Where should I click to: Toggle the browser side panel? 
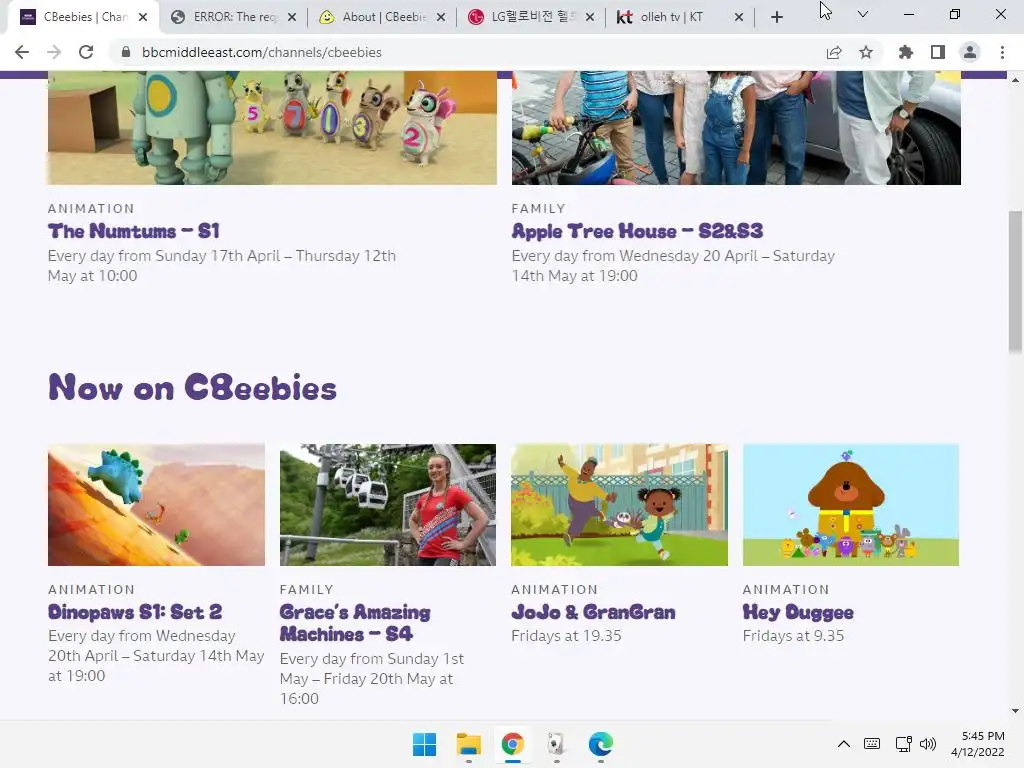pos(938,52)
